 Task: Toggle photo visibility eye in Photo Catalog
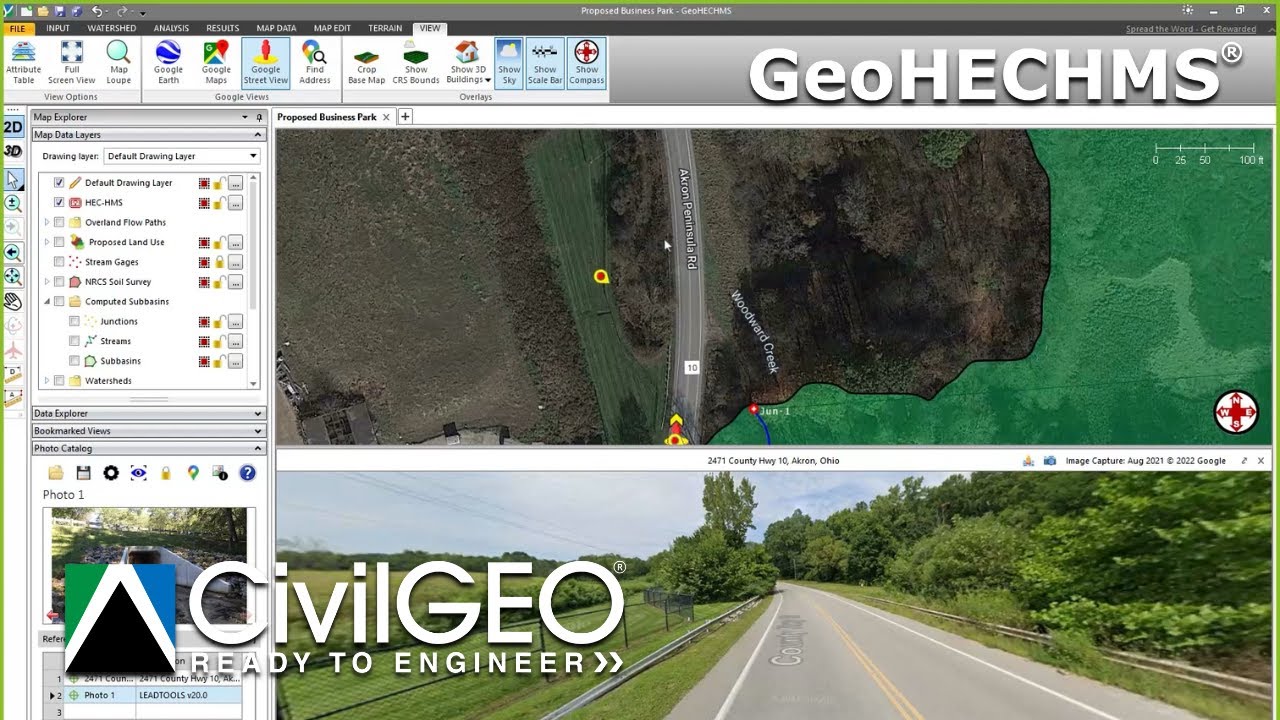coord(138,473)
